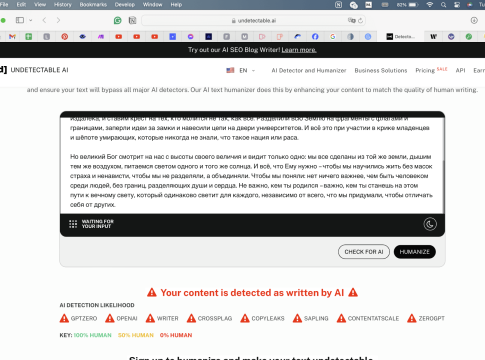Go to Undetectable AI home logo

(x=34, y=70)
